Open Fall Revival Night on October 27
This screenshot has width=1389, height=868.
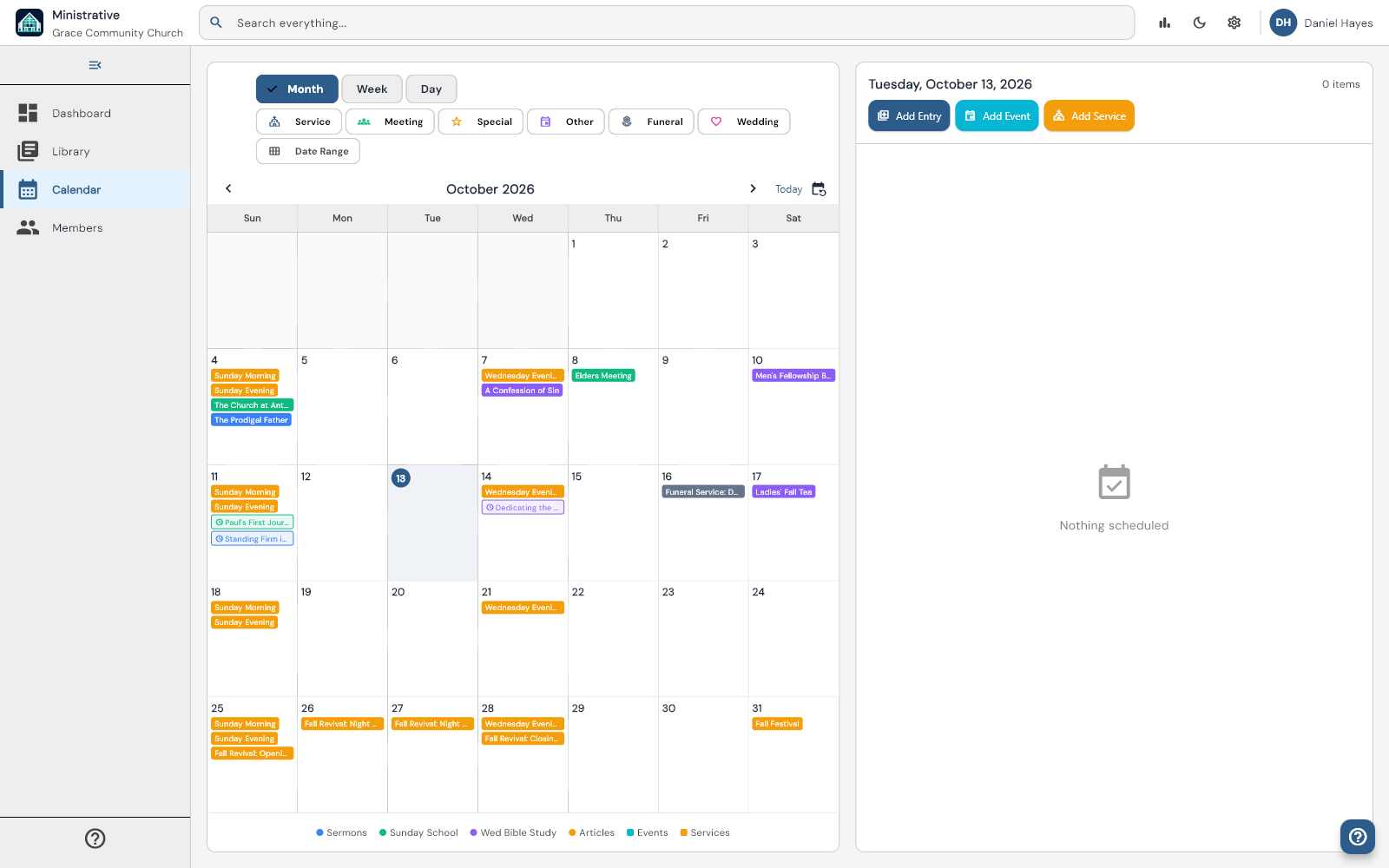pos(432,724)
